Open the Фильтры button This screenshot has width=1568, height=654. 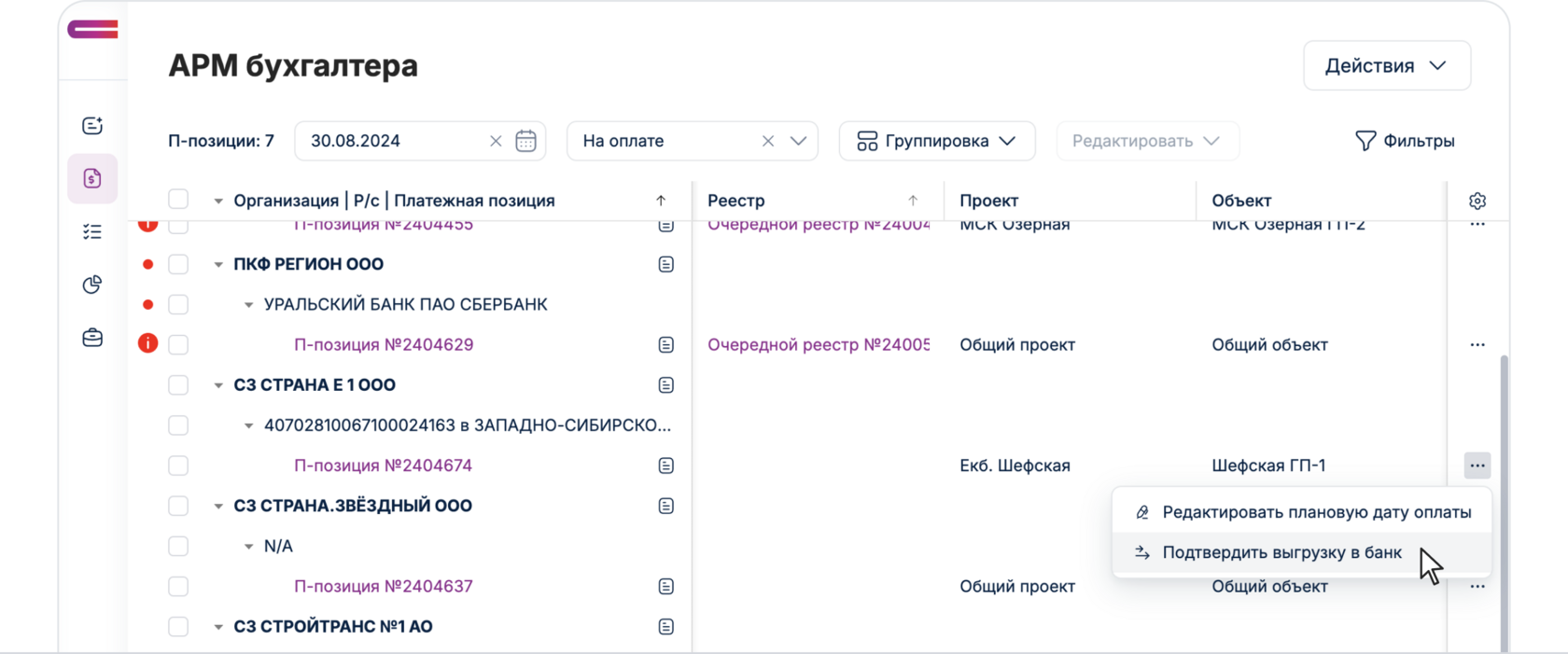tap(1405, 141)
